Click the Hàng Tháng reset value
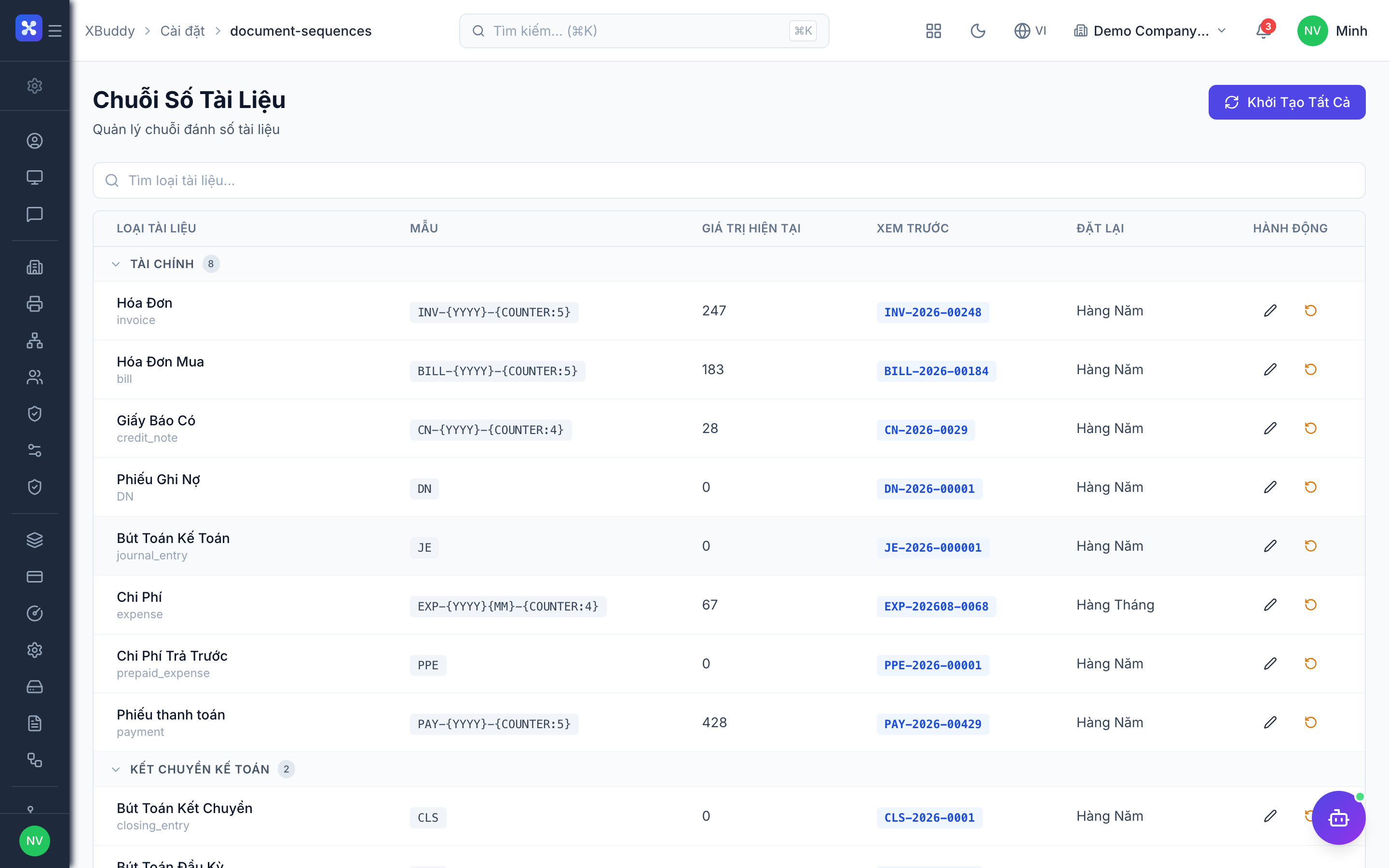Viewport: 1389px width, 868px height. pos(1115,605)
